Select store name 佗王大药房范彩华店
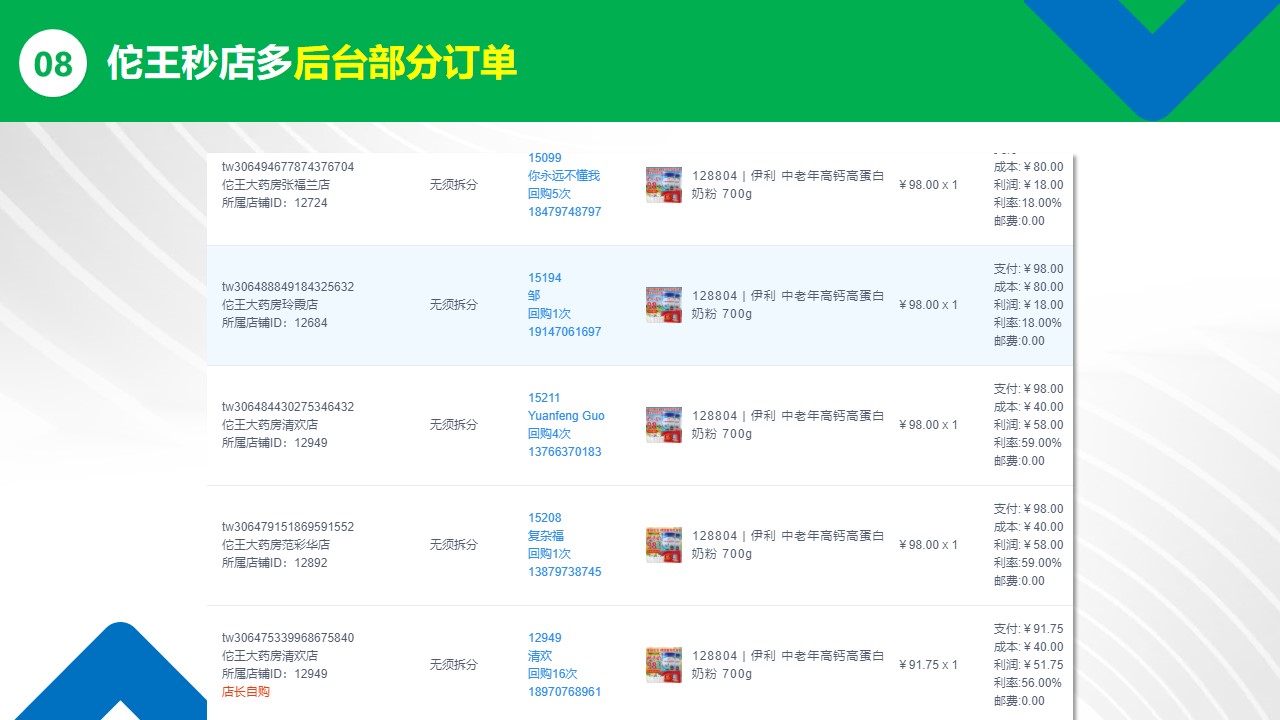 [276, 545]
